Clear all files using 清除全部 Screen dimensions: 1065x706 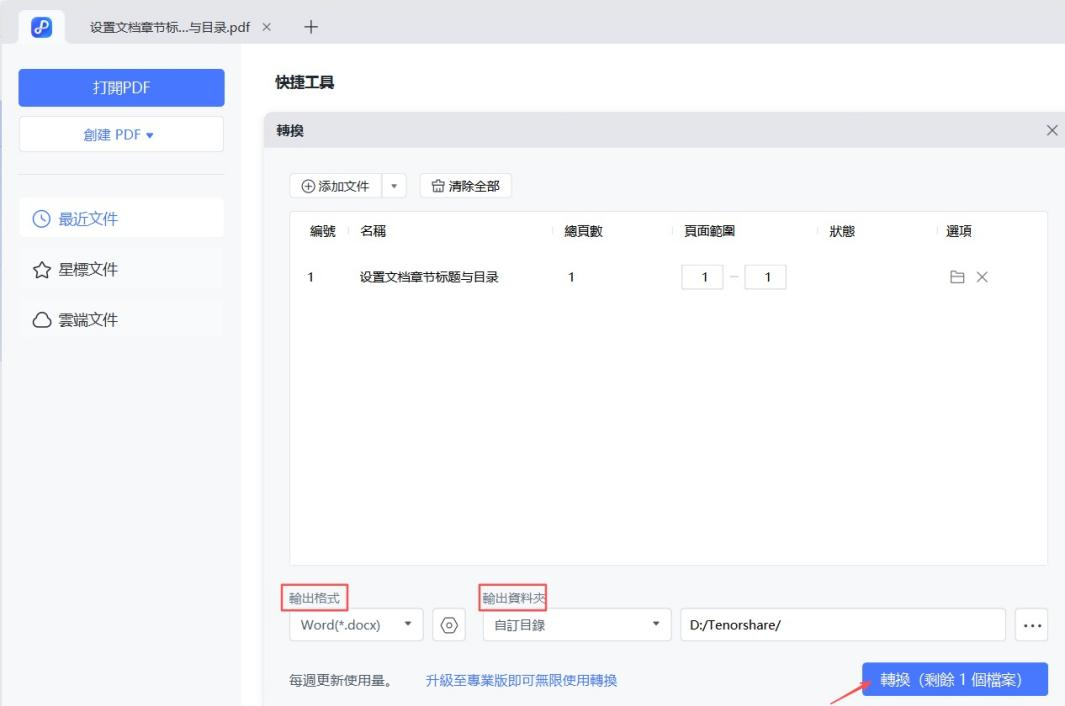point(465,185)
